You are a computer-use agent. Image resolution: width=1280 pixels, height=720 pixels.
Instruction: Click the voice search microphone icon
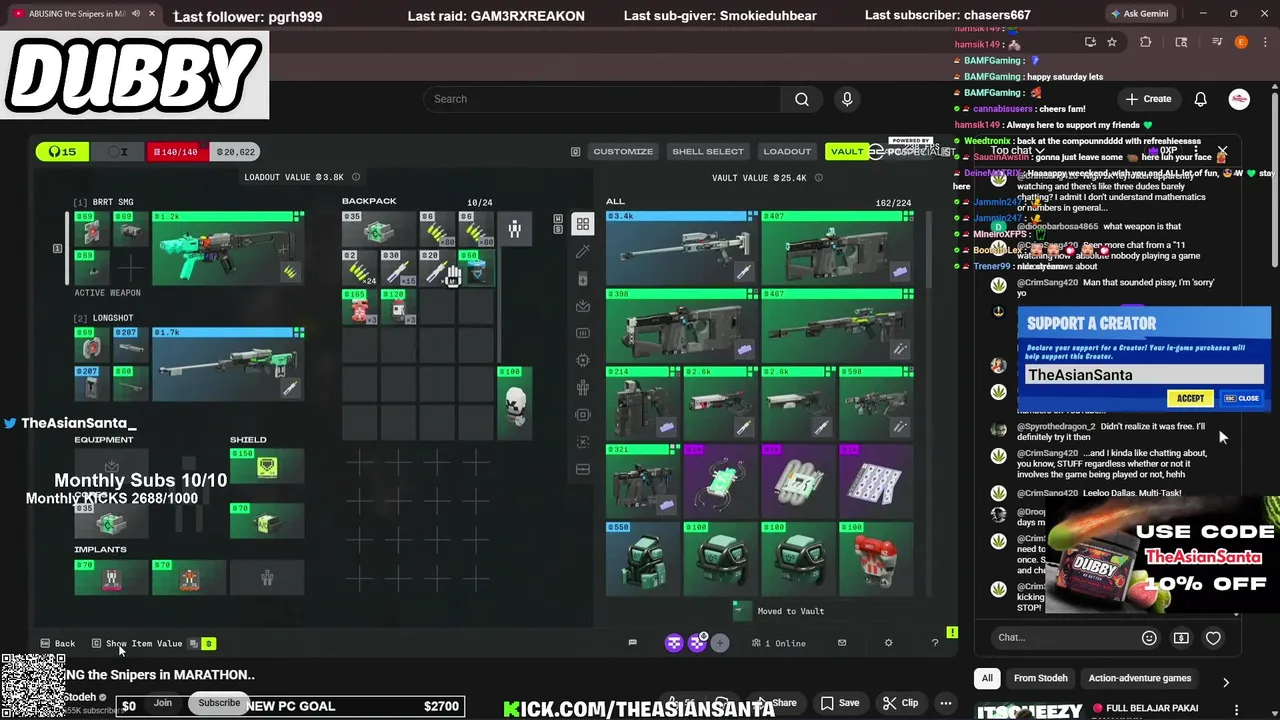coord(847,99)
